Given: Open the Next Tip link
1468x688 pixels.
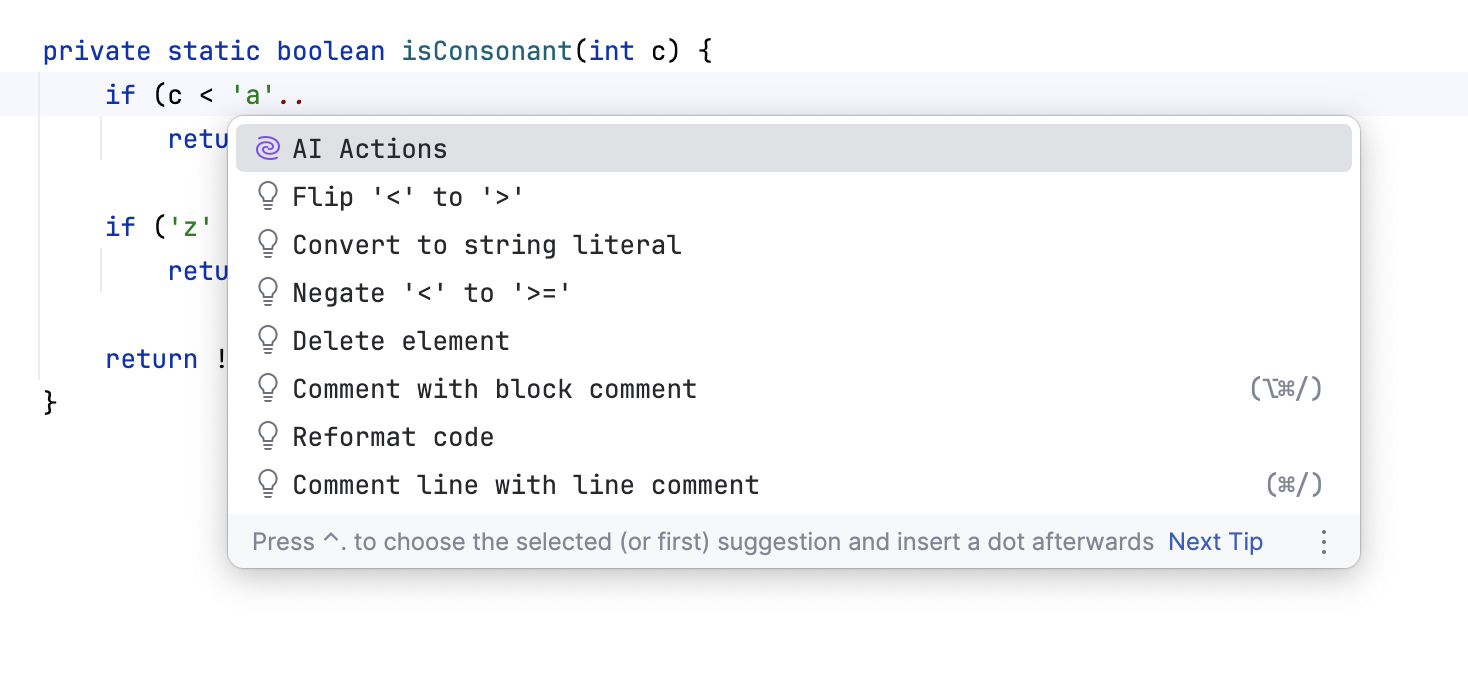Looking at the screenshot, I should [1214, 541].
